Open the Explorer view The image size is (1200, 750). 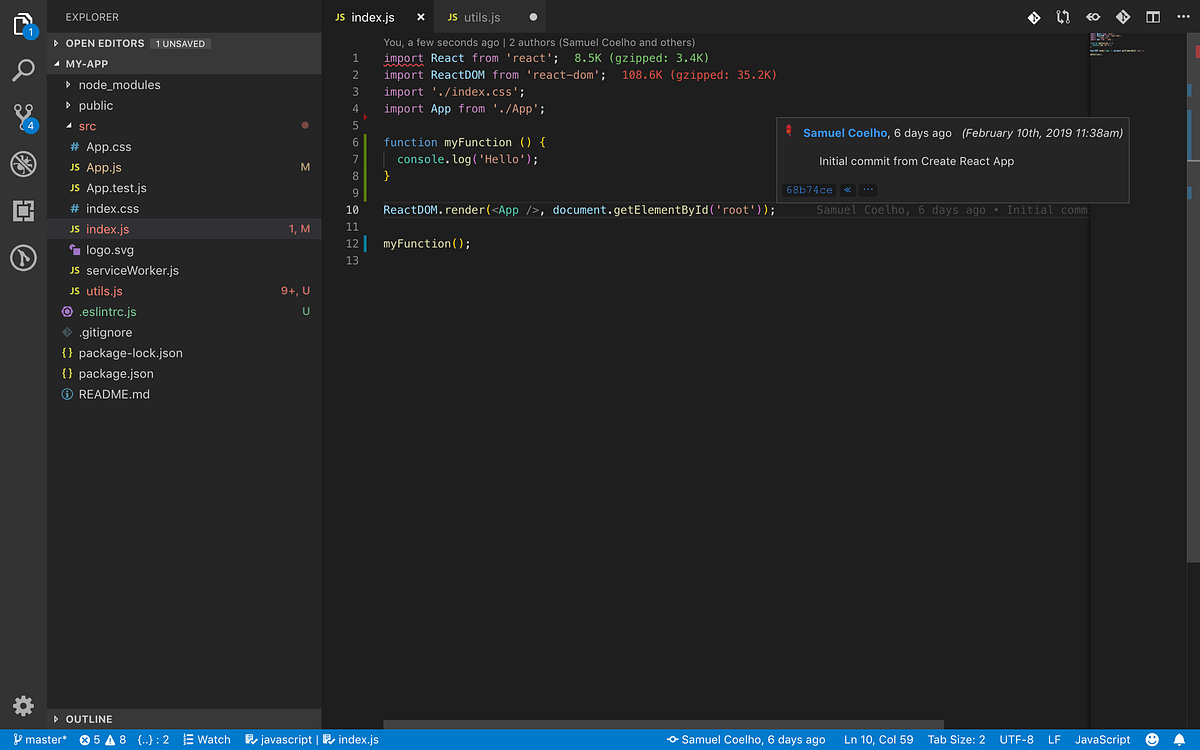click(x=22, y=24)
